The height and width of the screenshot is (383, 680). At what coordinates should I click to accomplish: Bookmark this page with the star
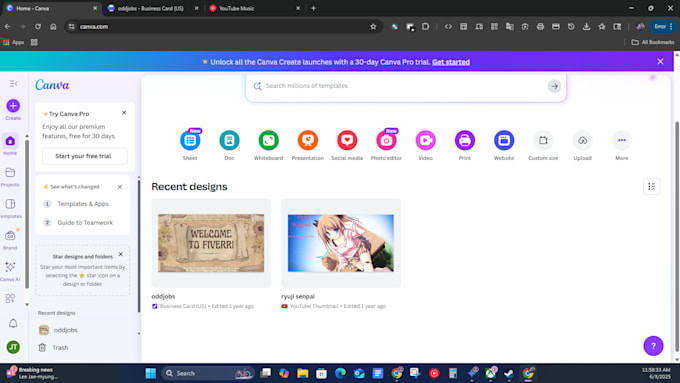373,26
